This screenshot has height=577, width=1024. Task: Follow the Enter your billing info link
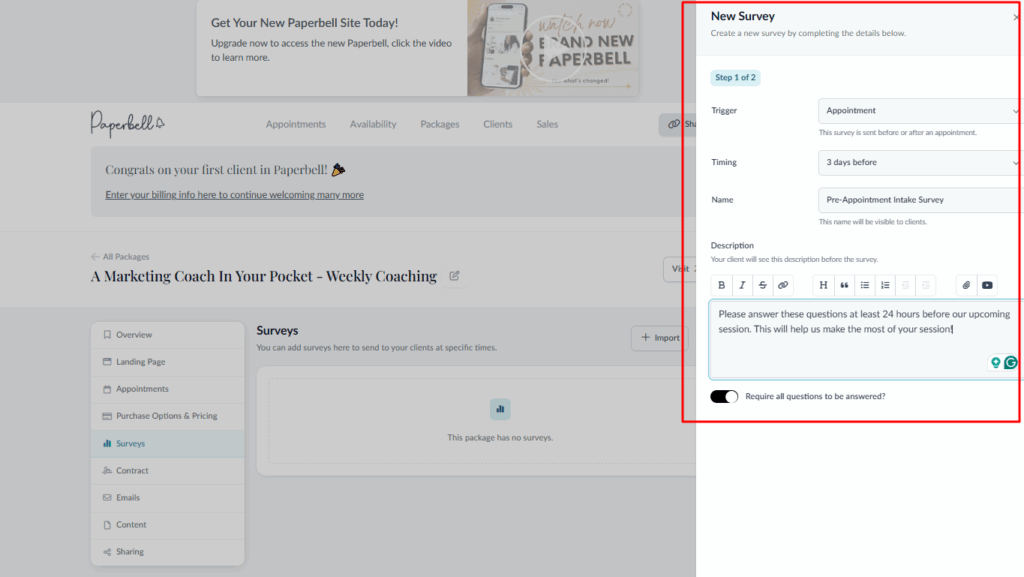tap(234, 195)
